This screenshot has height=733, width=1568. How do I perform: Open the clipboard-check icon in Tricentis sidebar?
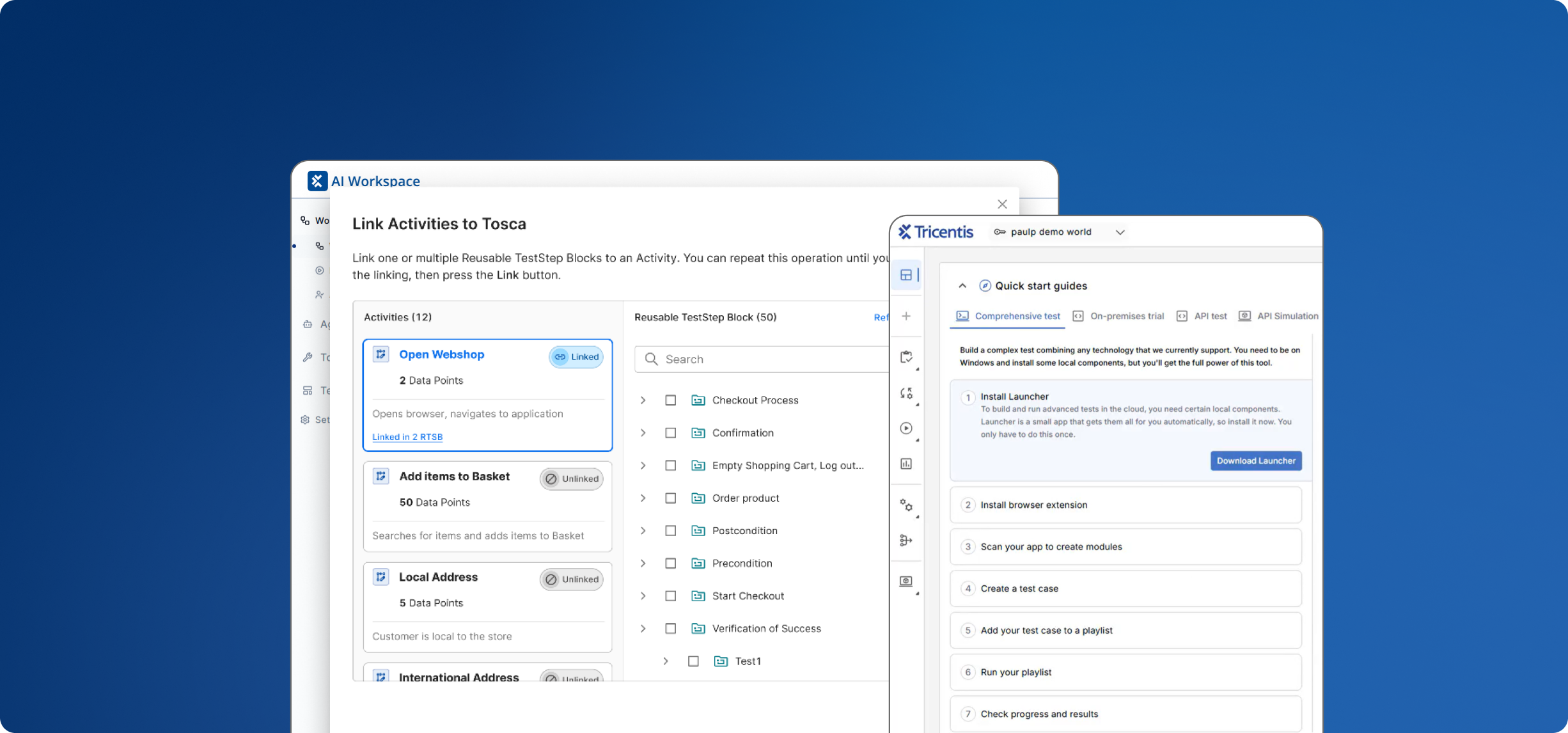[906, 357]
